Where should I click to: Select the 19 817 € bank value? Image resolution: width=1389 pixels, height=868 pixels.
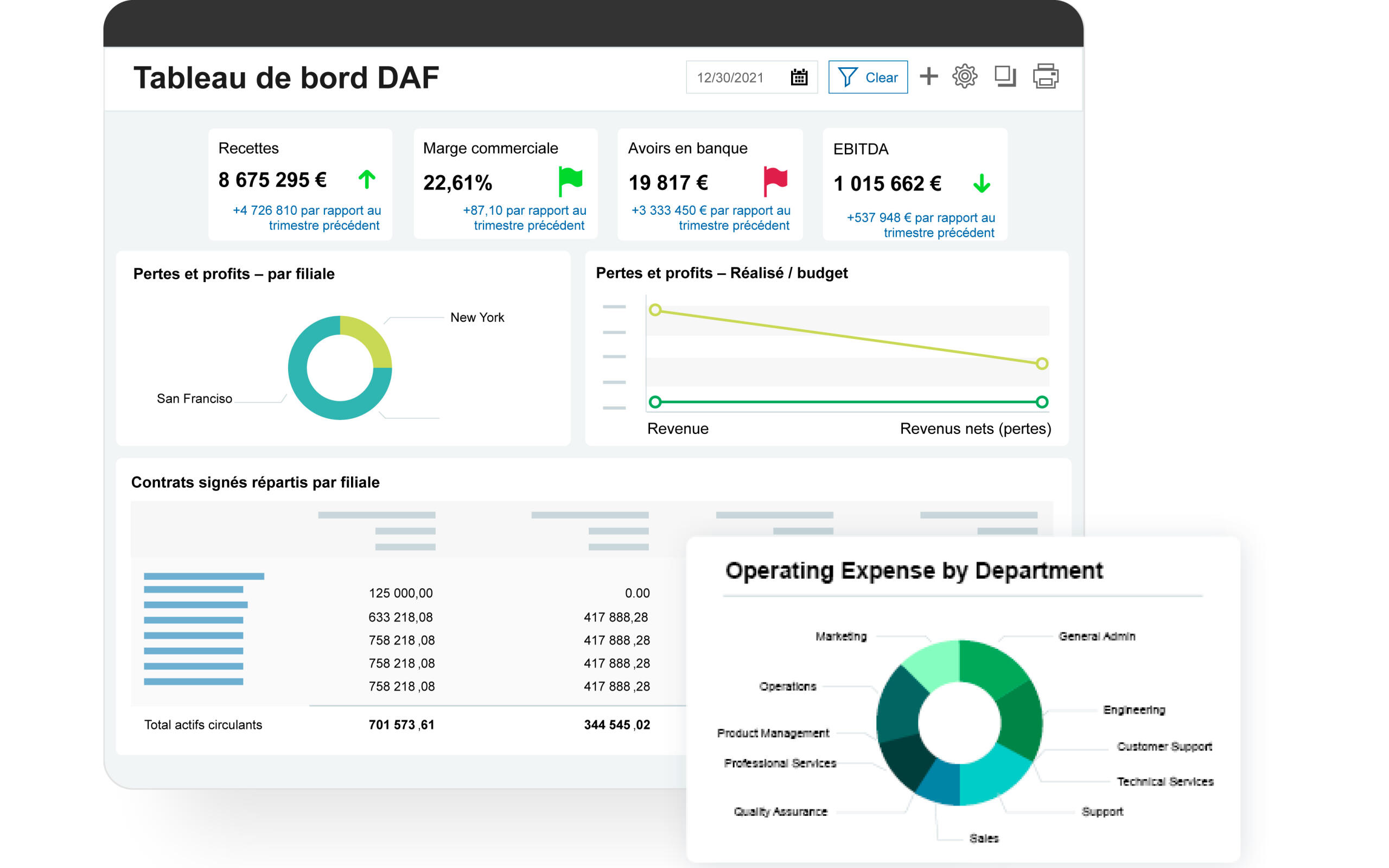tap(668, 183)
